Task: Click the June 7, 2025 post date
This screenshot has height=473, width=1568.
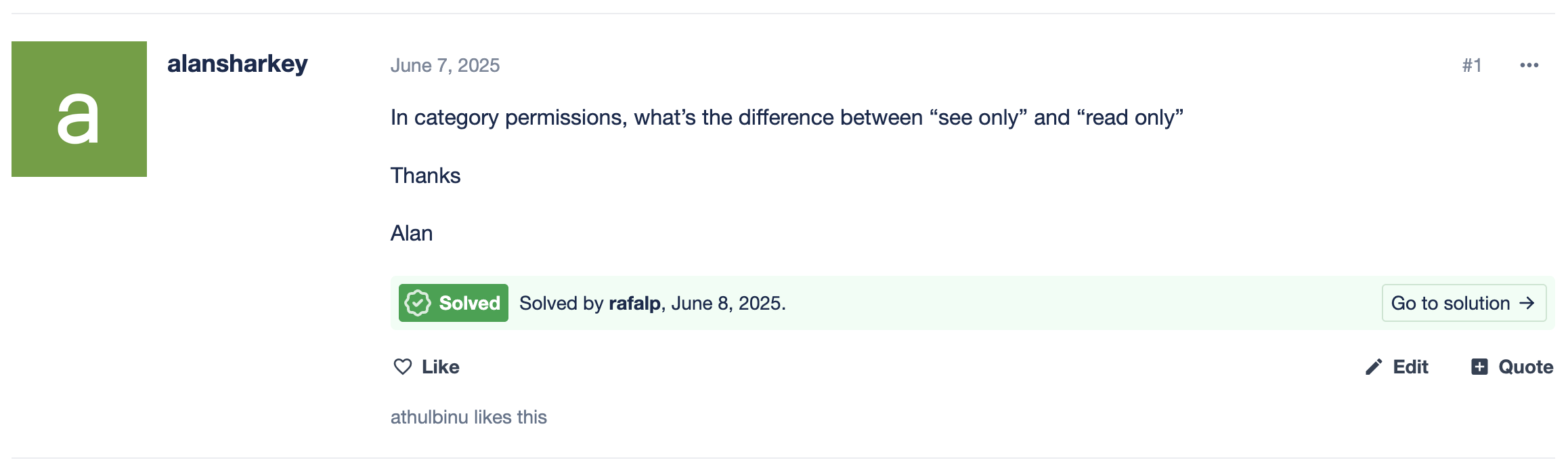Action: [445, 65]
